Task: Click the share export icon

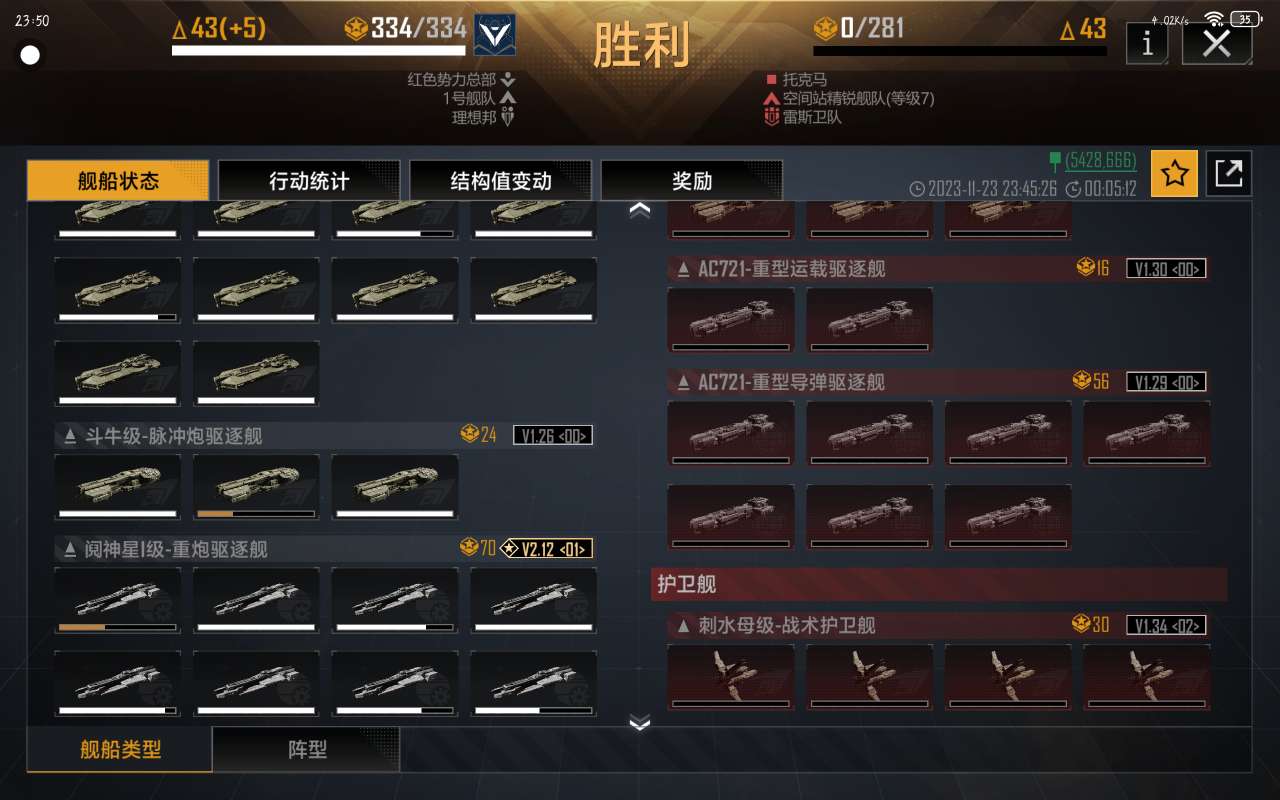Action: (x=1228, y=174)
